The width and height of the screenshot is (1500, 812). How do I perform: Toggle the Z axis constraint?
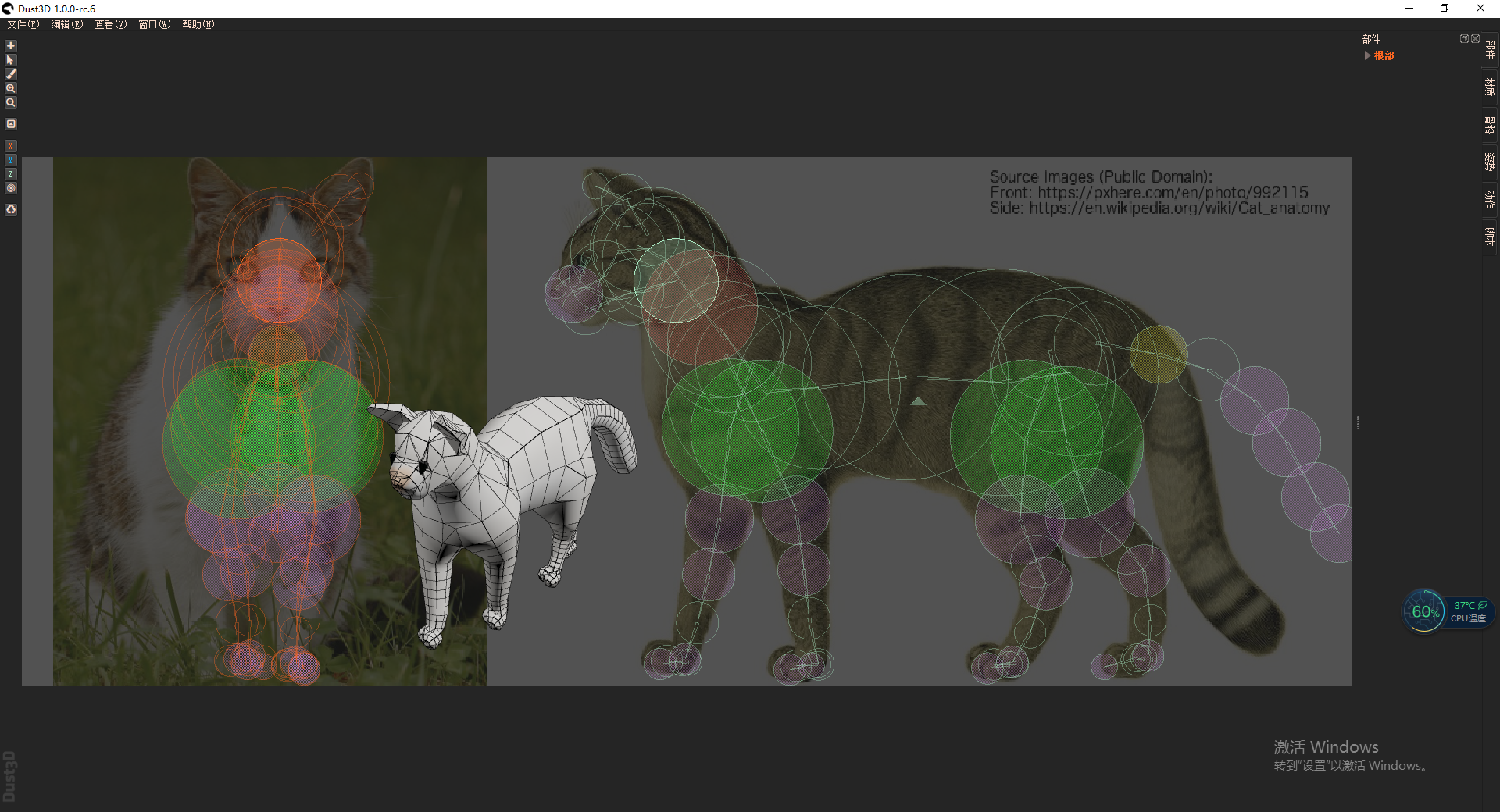pos(10,174)
